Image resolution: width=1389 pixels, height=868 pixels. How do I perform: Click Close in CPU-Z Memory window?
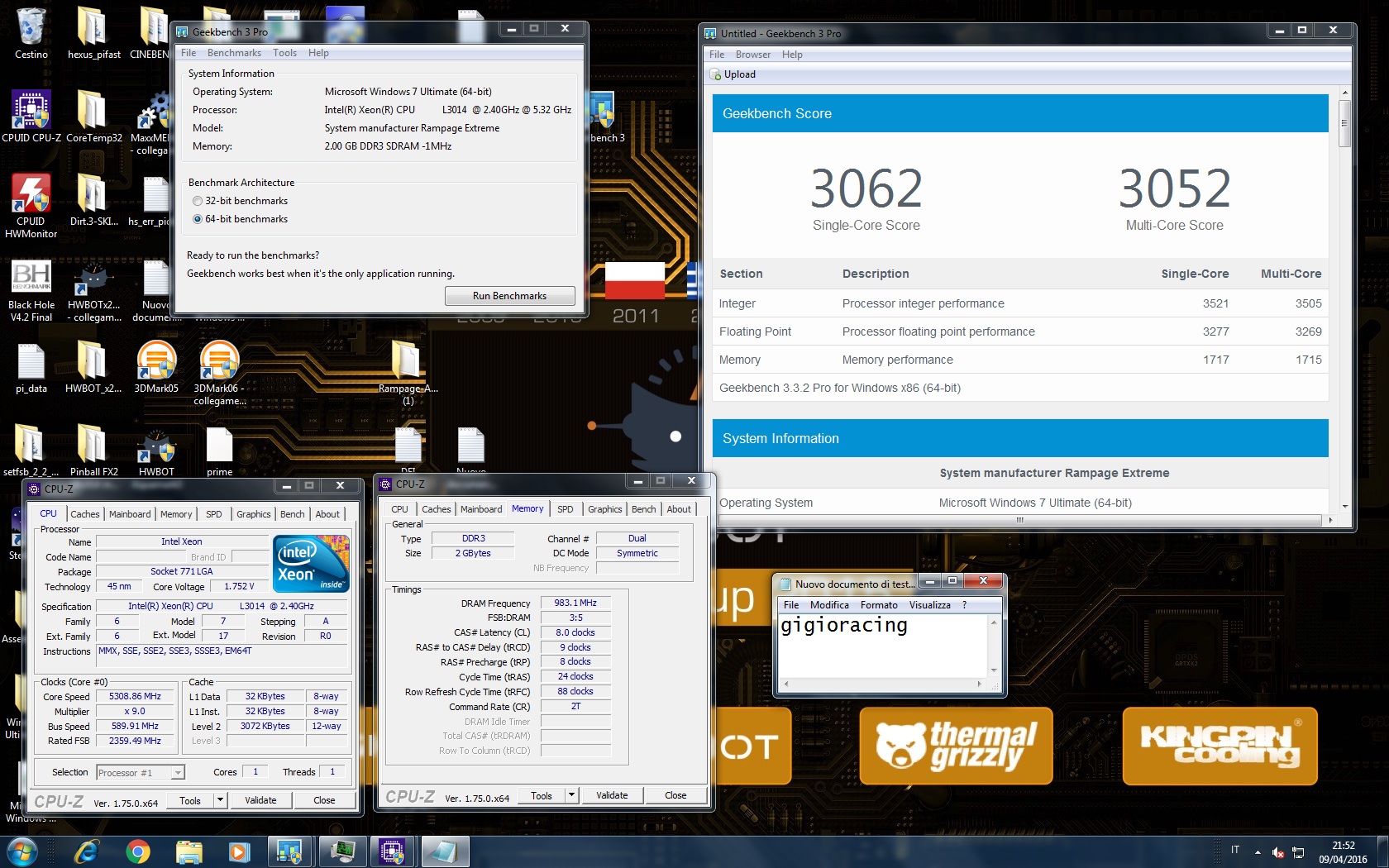675,795
